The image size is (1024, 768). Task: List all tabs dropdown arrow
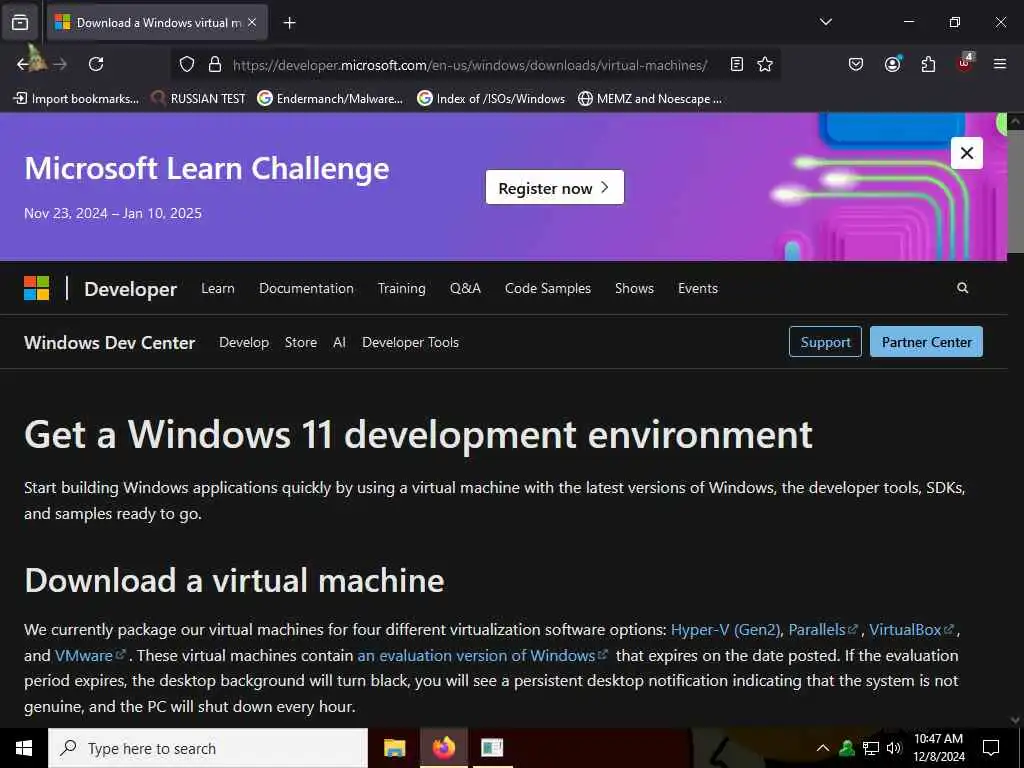click(x=825, y=22)
